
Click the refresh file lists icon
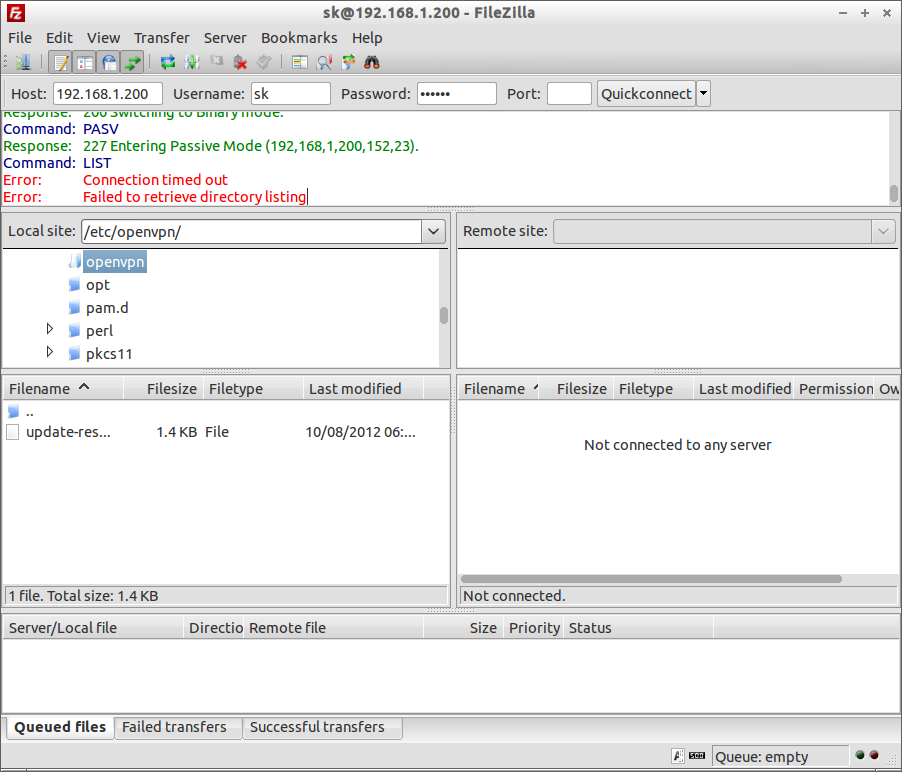(x=167, y=62)
